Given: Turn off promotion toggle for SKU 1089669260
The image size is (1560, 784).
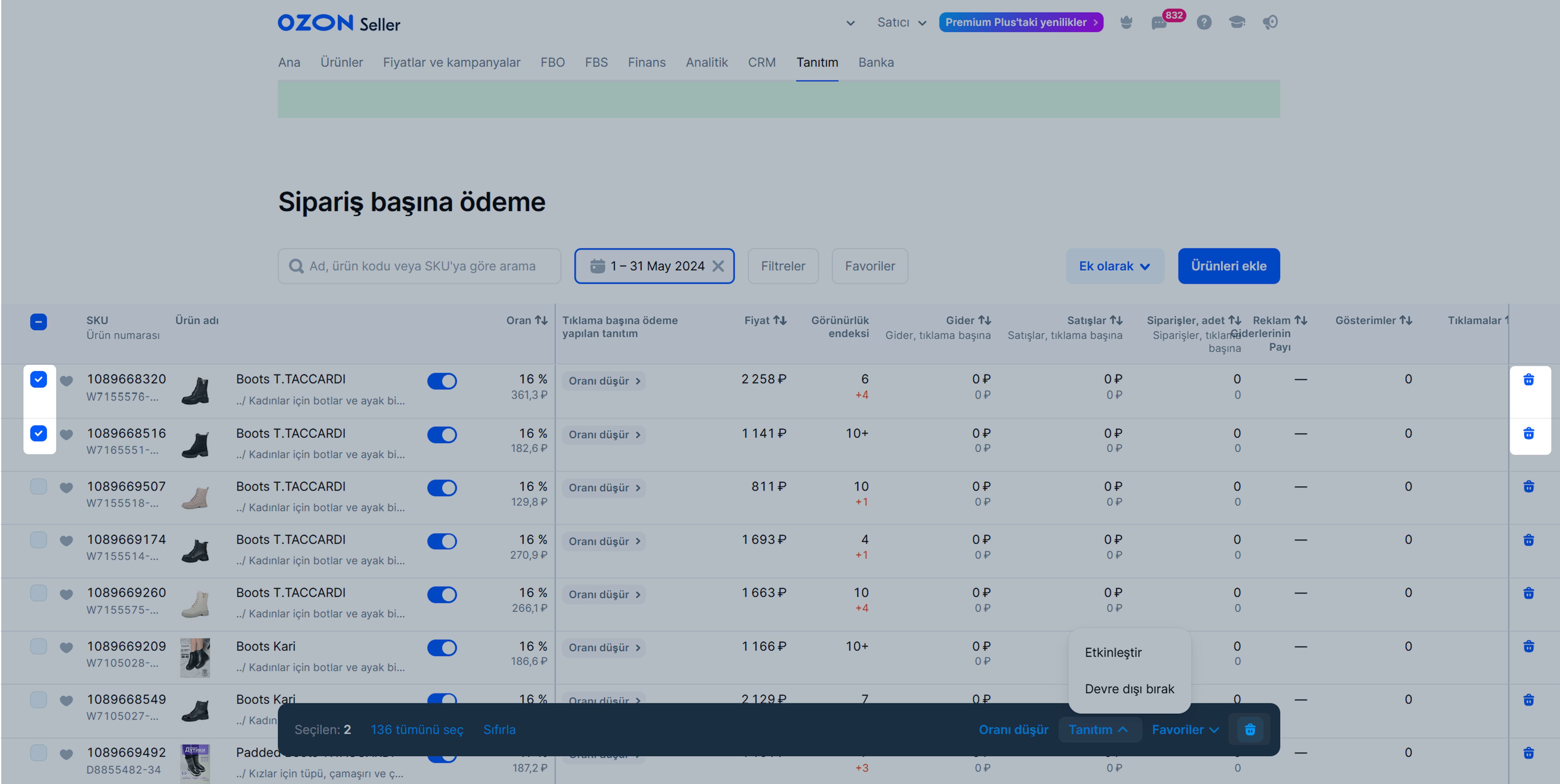Looking at the screenshot, I should point(442,594).
